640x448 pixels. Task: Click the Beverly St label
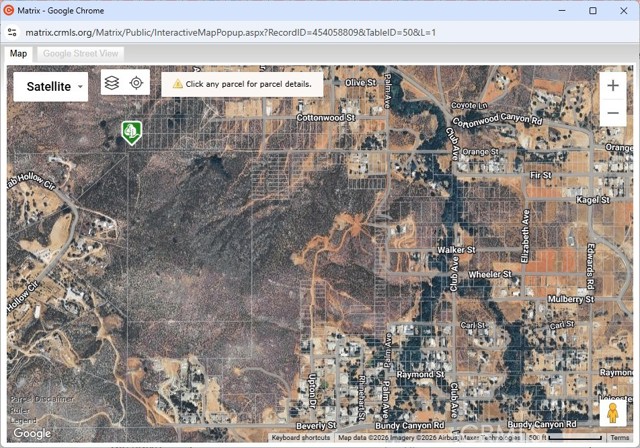coord(316,426)
